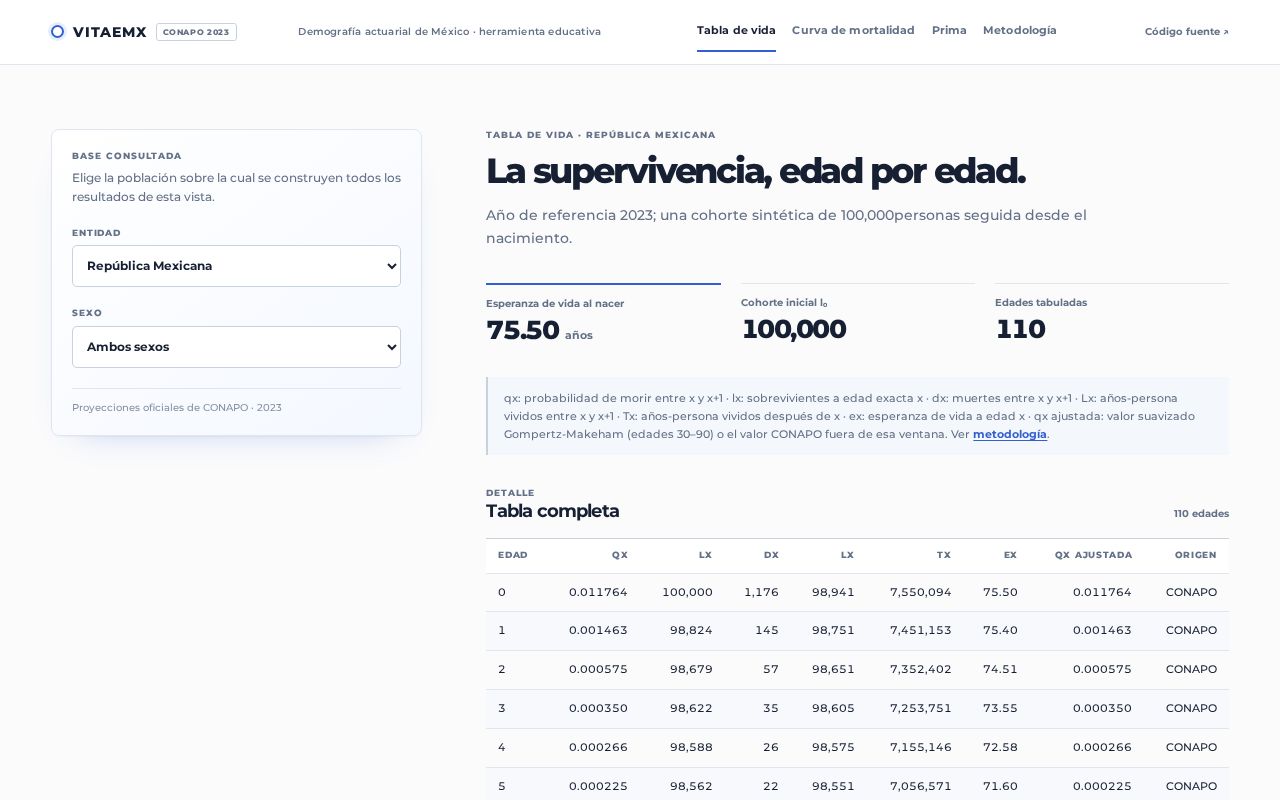Click the CONAPO origin cell in age 4 row
This screenshot has width=1280, height=800.
pyautogui.click(x=1191, y=747)
